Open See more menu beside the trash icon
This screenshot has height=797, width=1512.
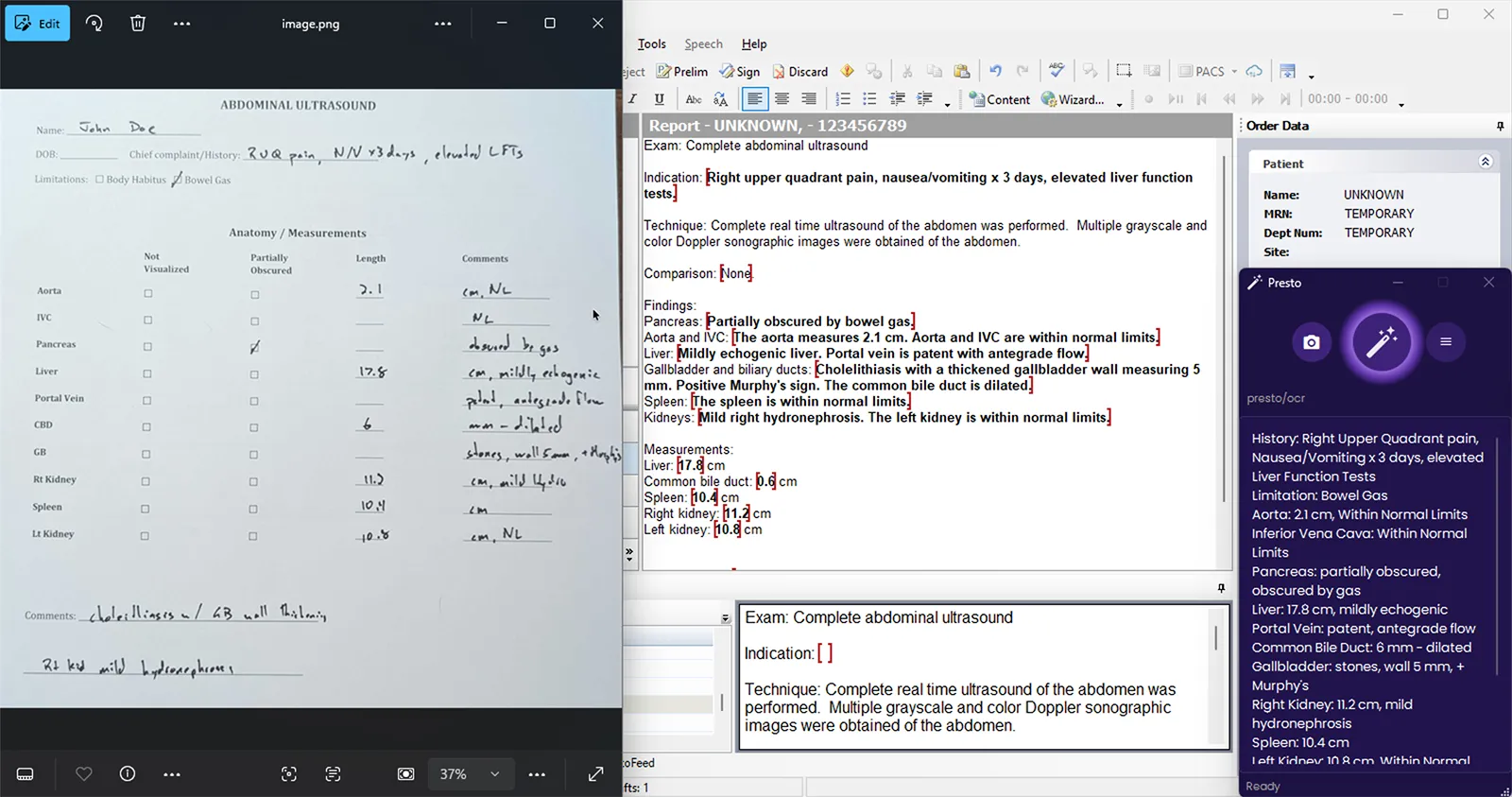pos(181,23)
